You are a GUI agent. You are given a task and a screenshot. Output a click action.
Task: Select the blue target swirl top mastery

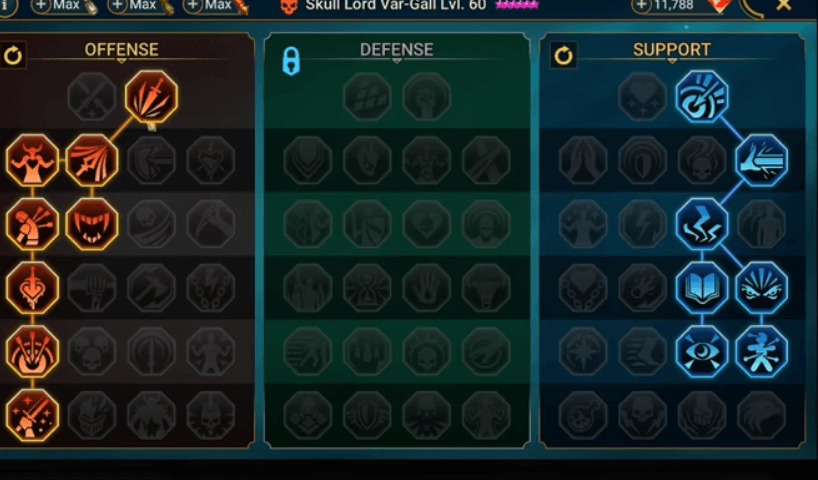tap(702, 97)
